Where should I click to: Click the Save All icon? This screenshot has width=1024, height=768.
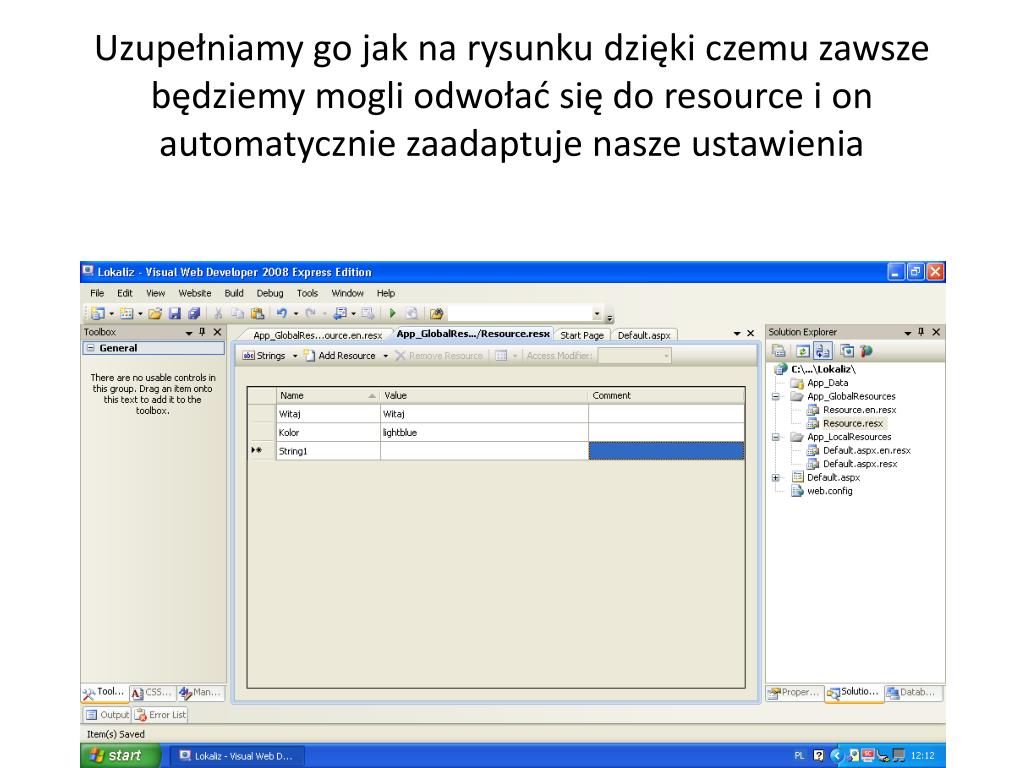(194, 313)
